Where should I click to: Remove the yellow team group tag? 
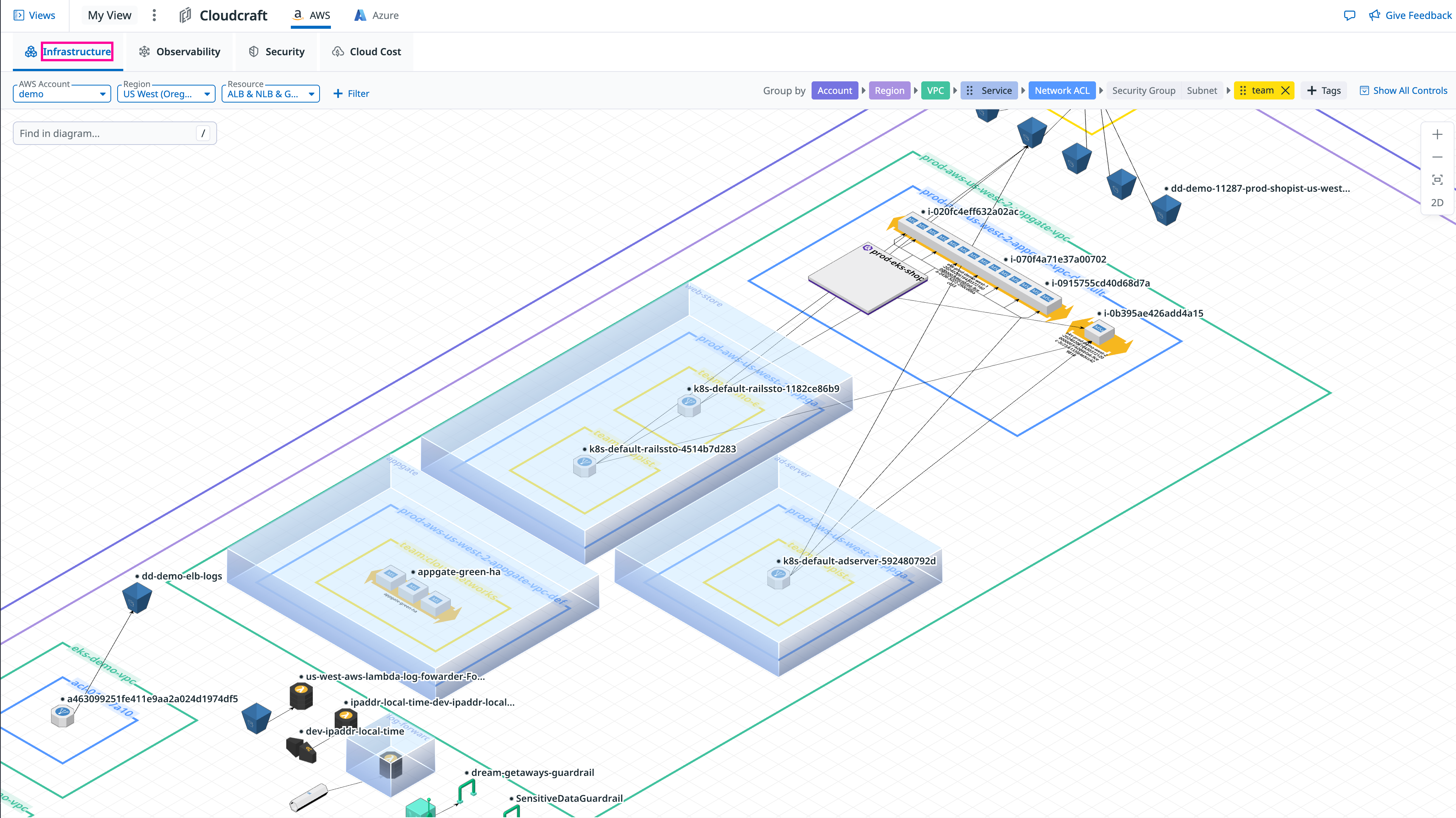pyautogui.click(x=1285, y=90)
